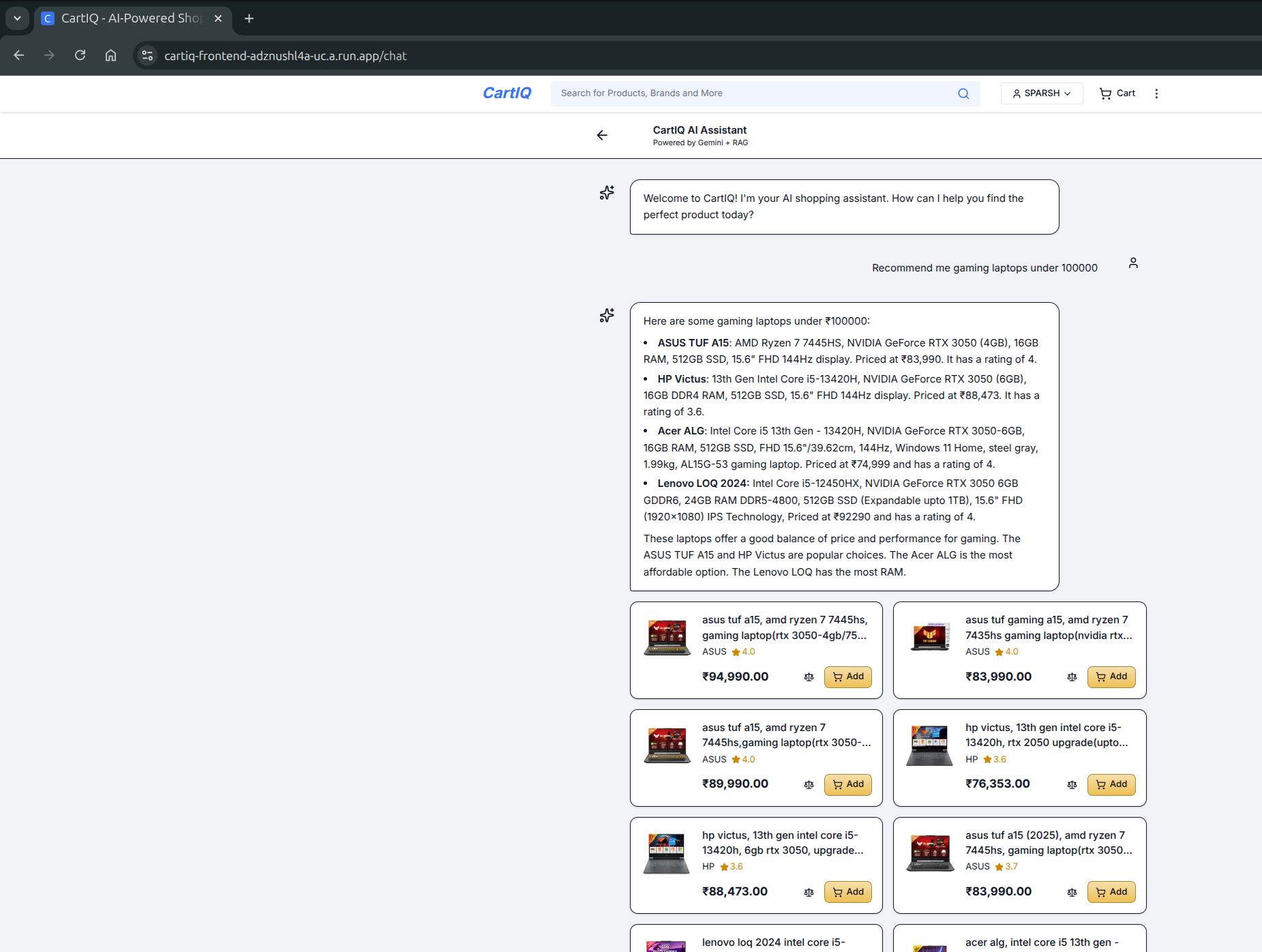Image resolution: width=1262 pixels, height=952 pixels.
Task: Open a new browser tab
Action: [x=249, y=18]
